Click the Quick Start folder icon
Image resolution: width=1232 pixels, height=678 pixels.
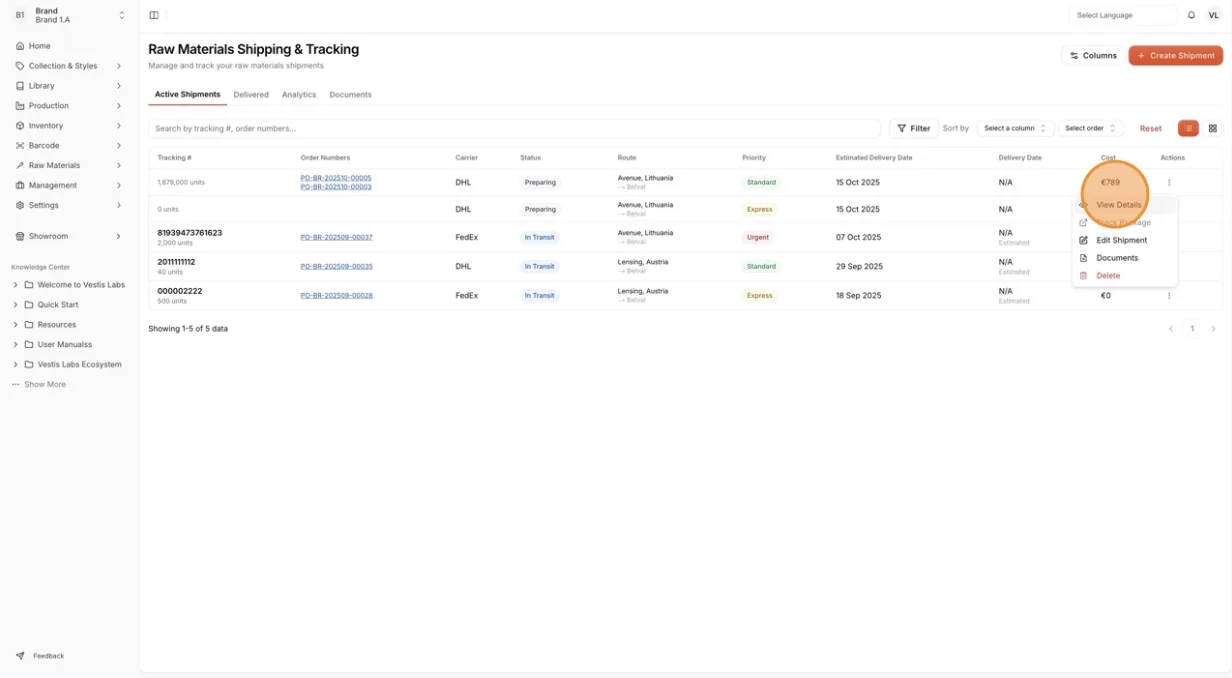(x=29, y=305)
